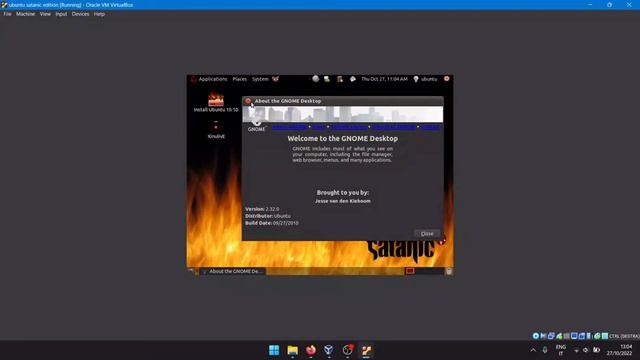Click the recording indicator in VirtualBox status bar
640x360 pixels.
point(582,336)
